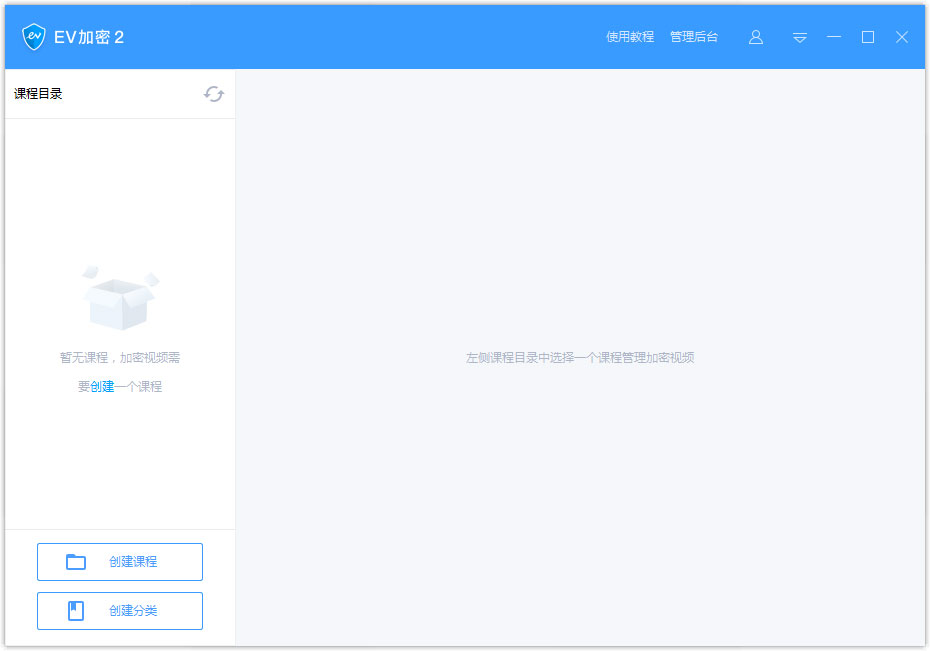Maximize the EV加密2 window
930x651 pixels.
(868, 37)
